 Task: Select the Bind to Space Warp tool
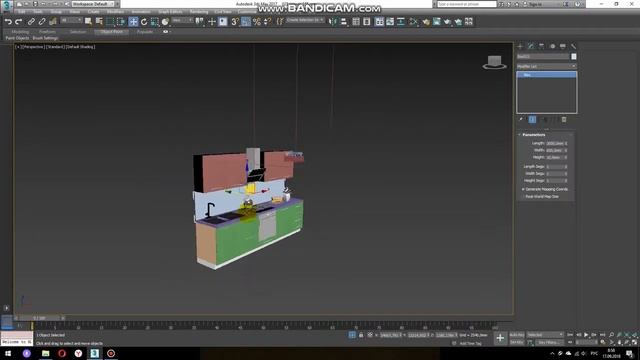[53, 22]
